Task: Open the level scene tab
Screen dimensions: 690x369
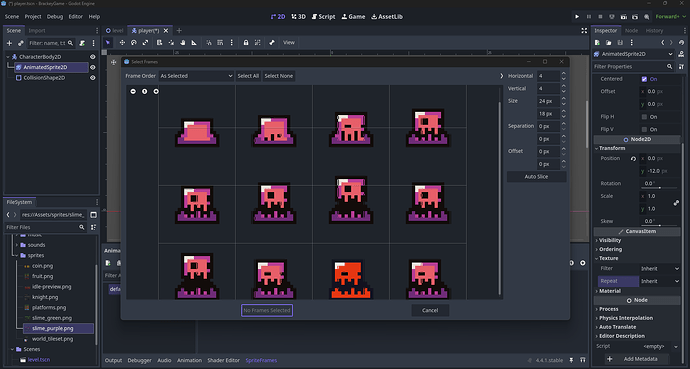Action: tap(114, 31)
